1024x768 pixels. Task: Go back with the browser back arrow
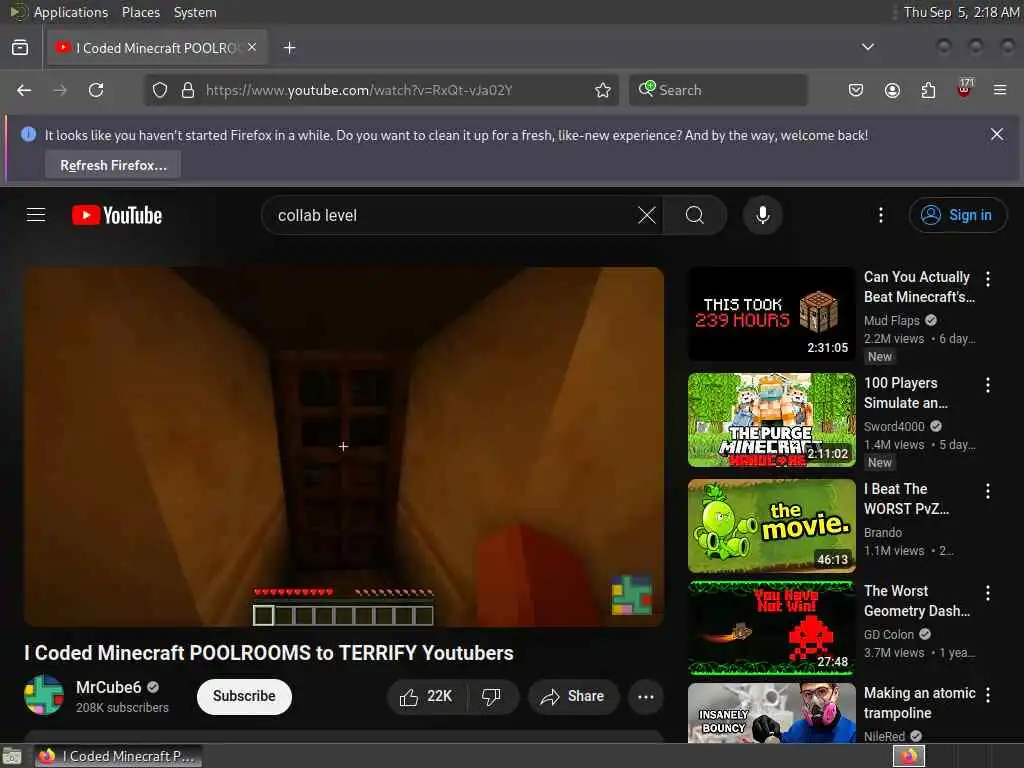click(x=24, y=90)
